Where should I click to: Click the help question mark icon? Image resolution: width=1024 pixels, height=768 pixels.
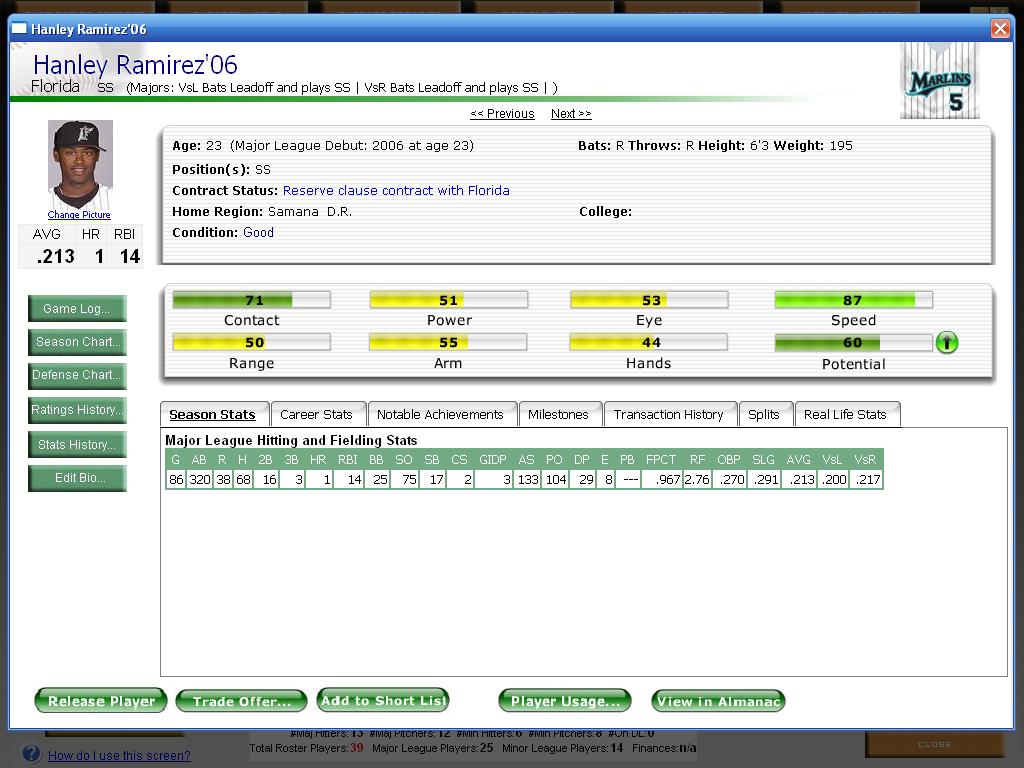[x=31, y=753]
